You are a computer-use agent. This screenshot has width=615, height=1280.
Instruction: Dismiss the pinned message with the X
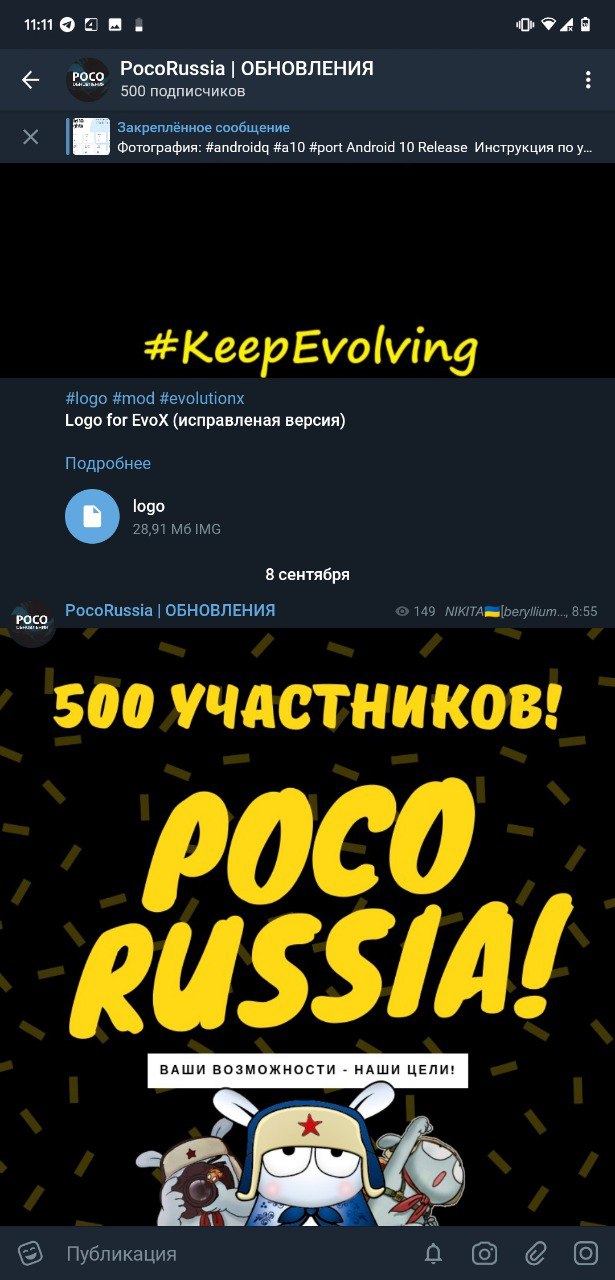31,136
